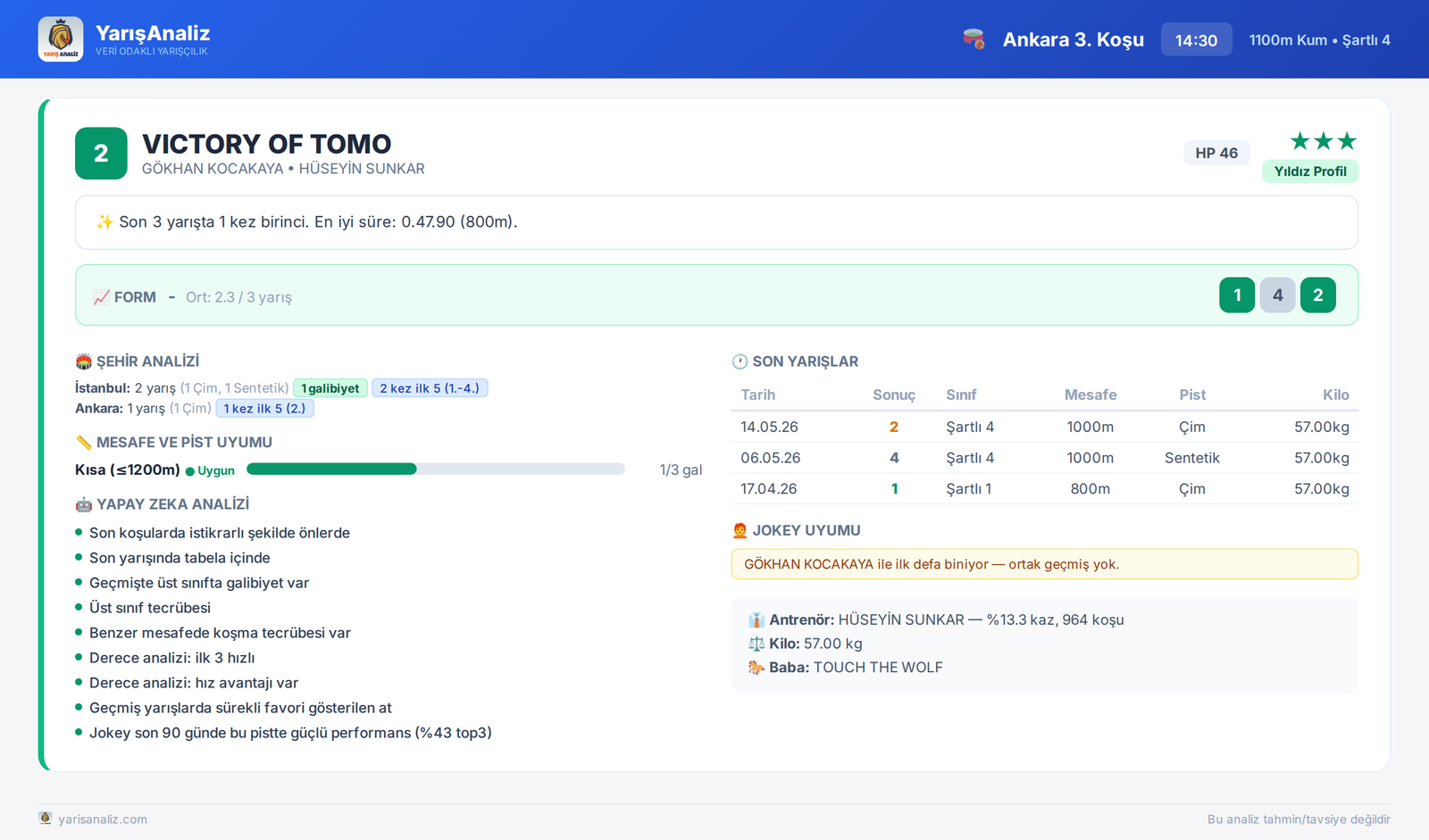Click the horse icon next to Baba
Image resolution: width=1429 pixels, height=840 pixels.
tap(756, 668)
